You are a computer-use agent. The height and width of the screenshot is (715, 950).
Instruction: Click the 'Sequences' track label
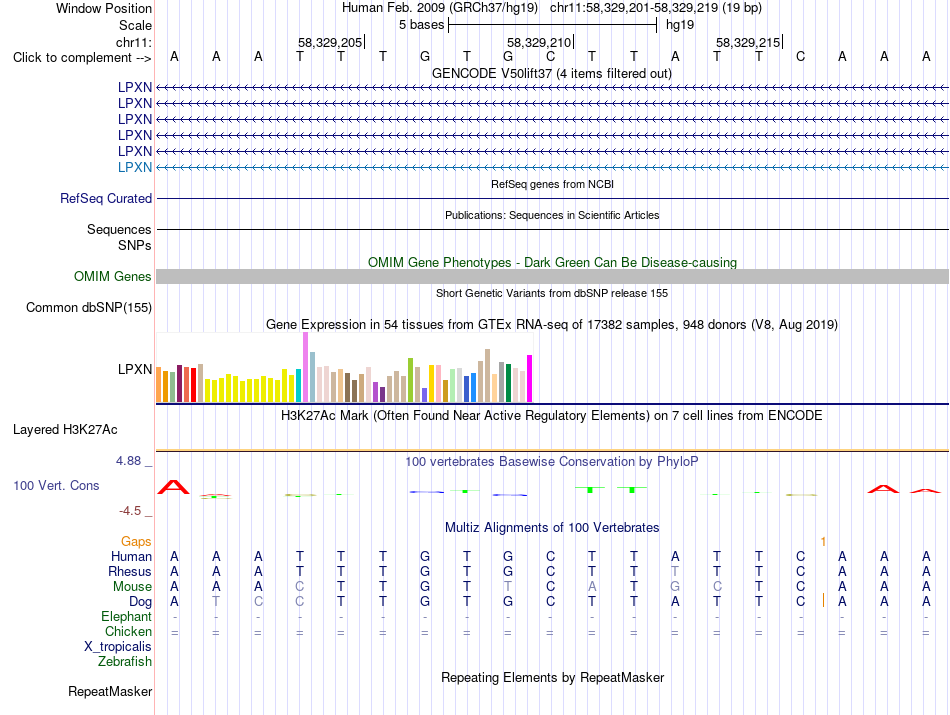119,230
